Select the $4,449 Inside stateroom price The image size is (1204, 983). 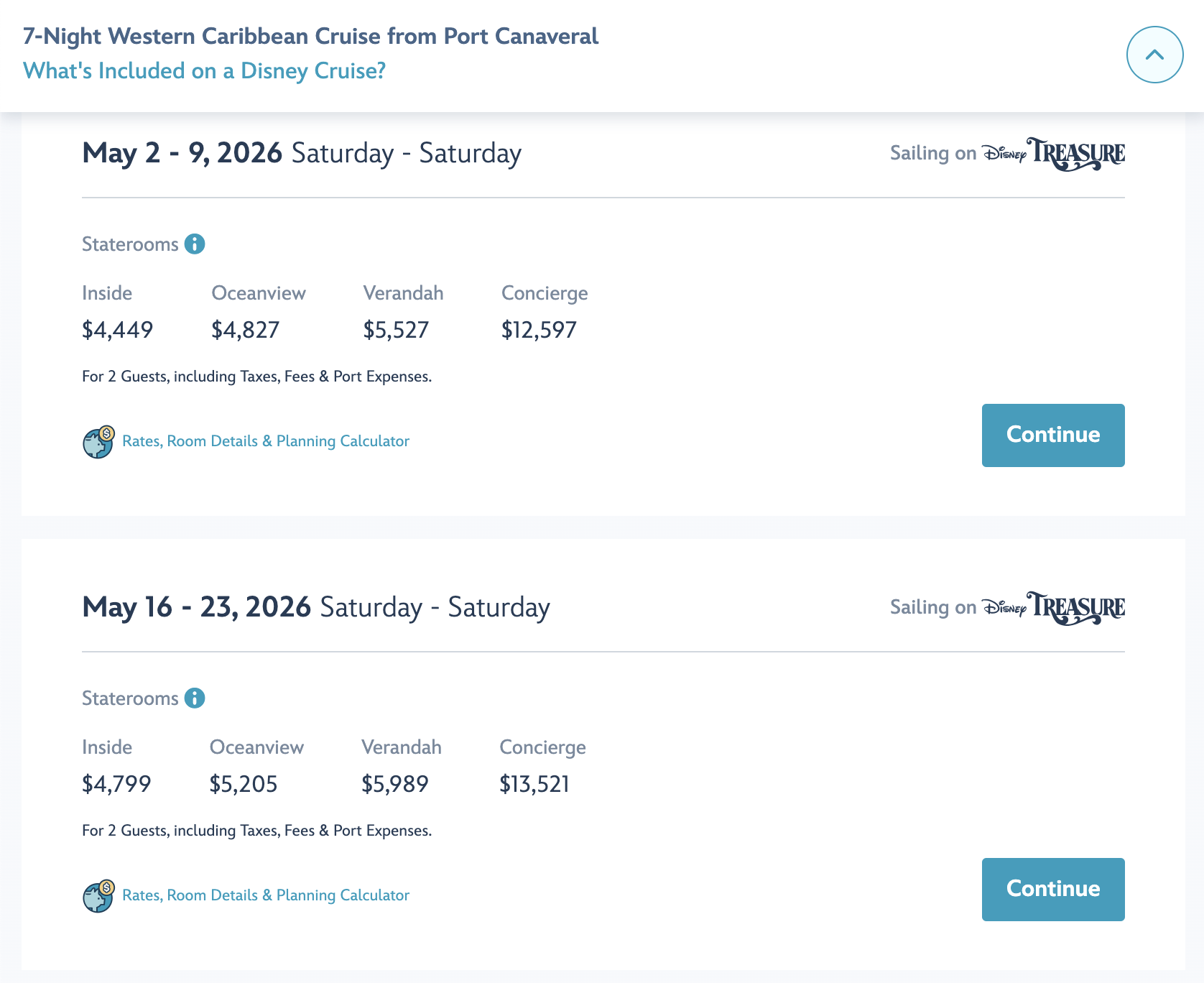[117, 330]
